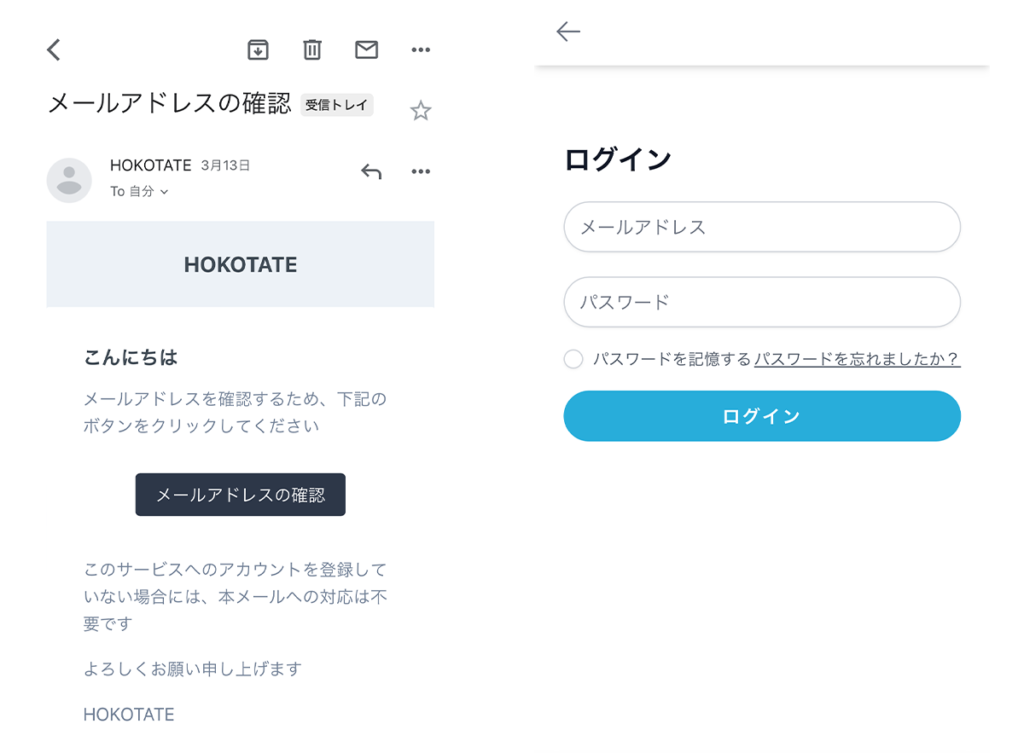This screenshot has height=753, width=1024.
Task: Delete the email using the trash icon
Action: pos(312,50)
